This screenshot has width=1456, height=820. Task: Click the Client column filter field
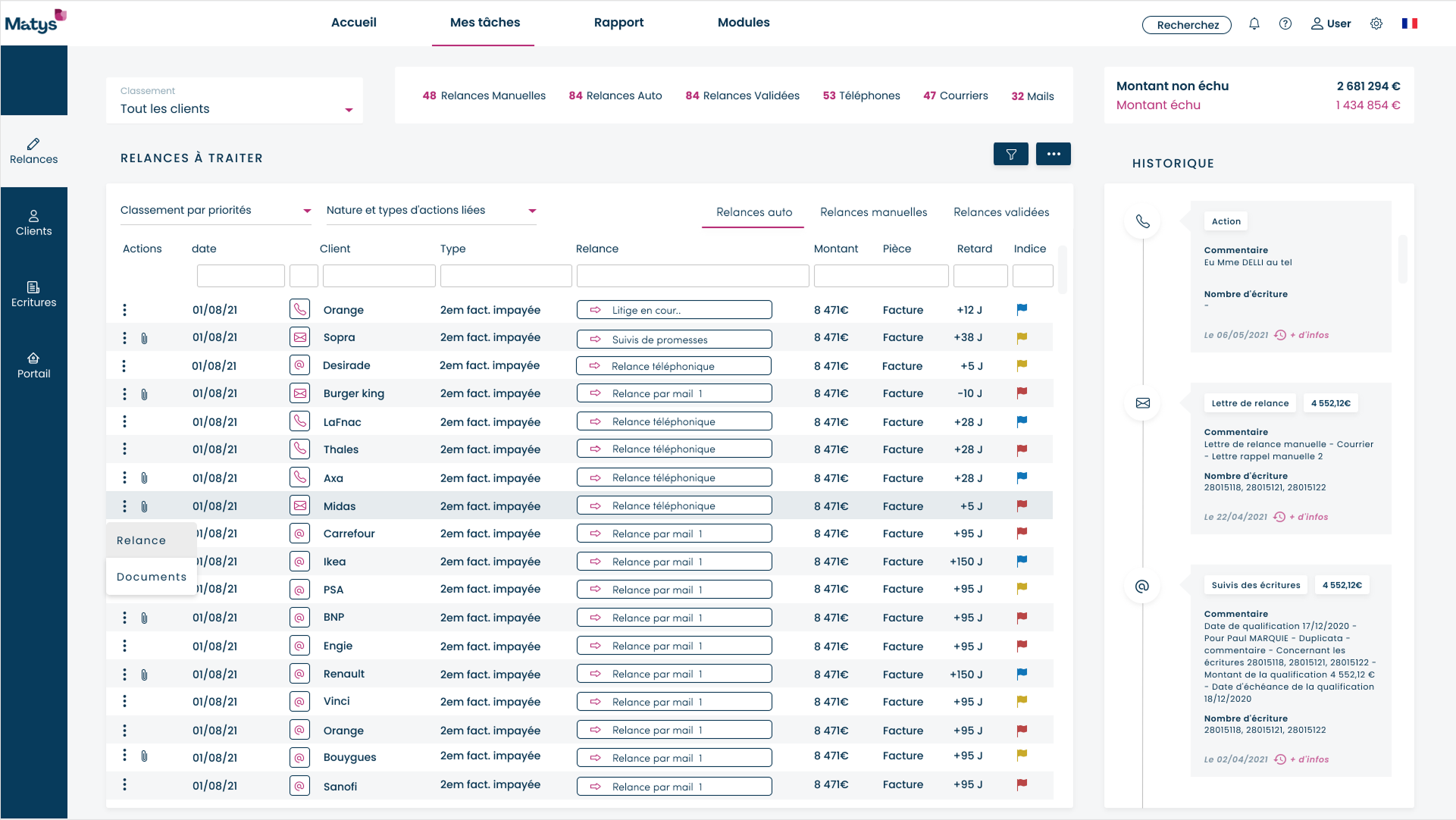point(379,276)
